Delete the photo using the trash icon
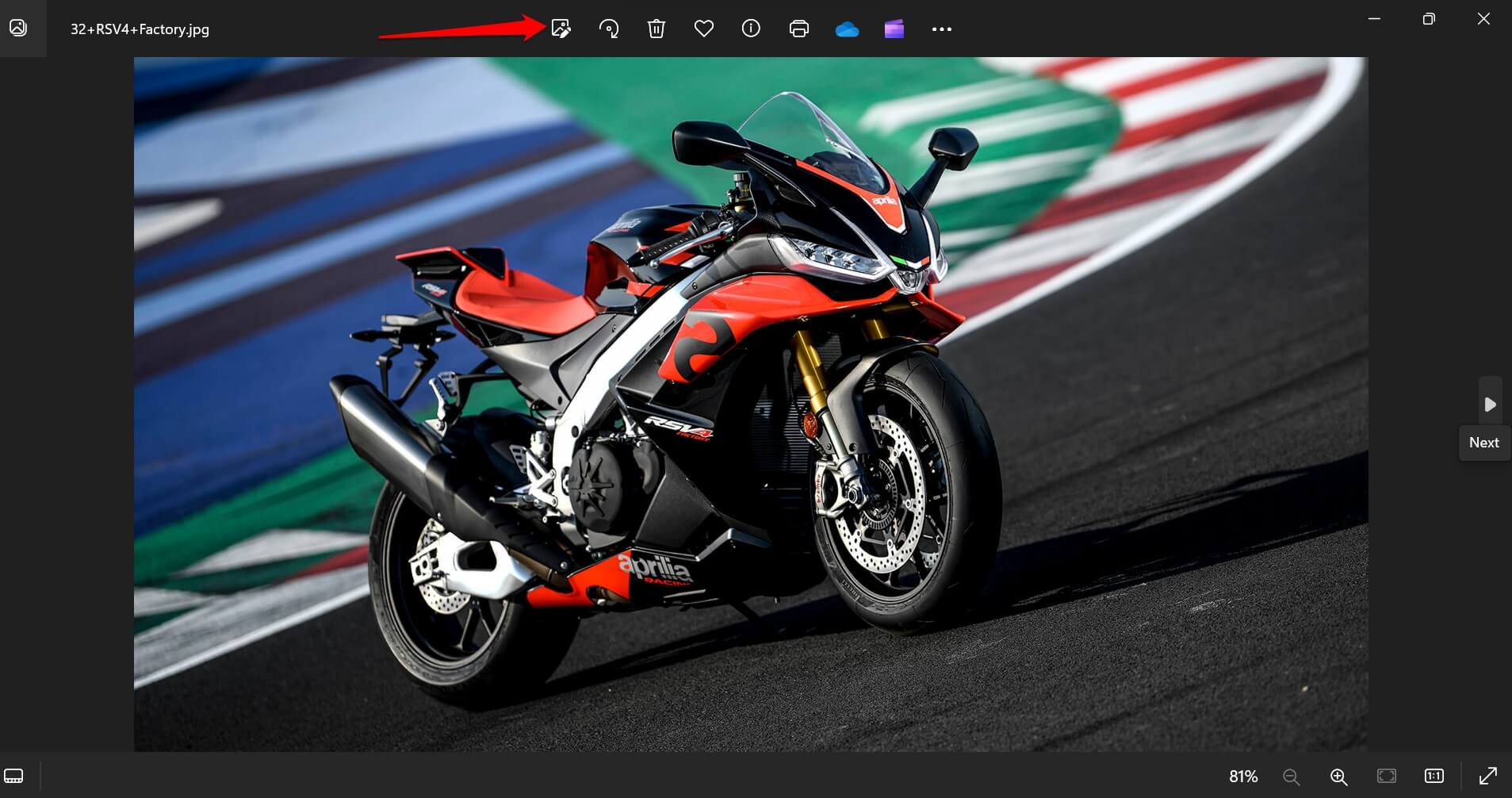 656,29
